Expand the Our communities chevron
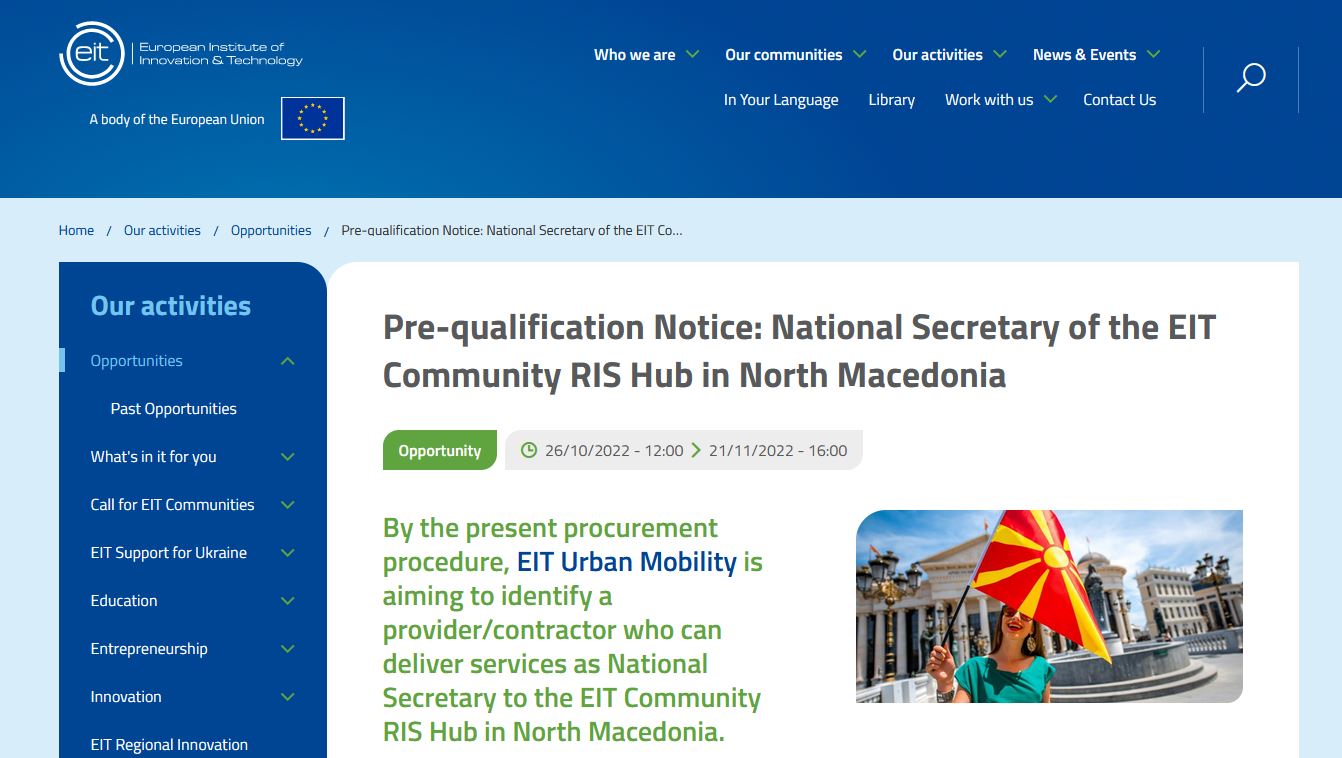The height and width of the screenshot is (758, 1342). pyautogui.click(x=859, y=54)
